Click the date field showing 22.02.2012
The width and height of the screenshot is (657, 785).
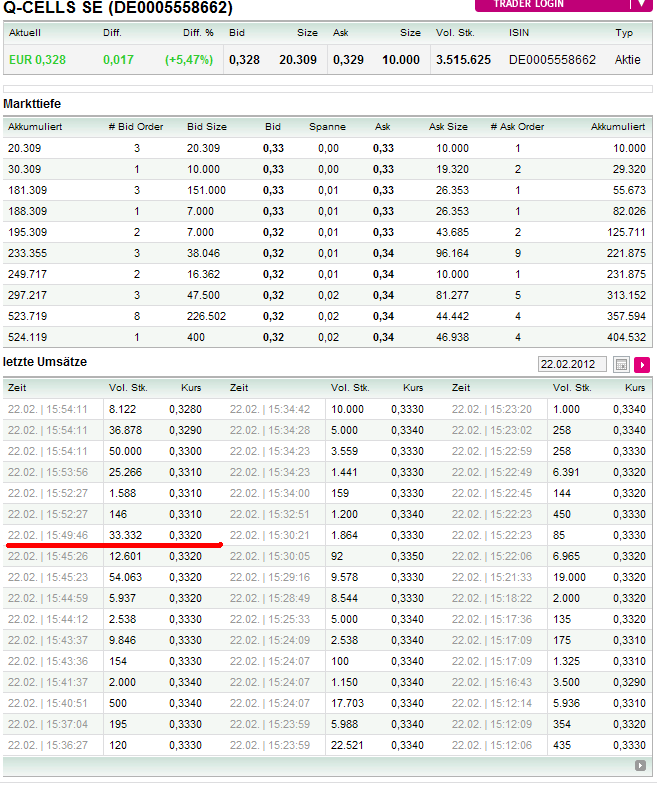pos(572,365)
